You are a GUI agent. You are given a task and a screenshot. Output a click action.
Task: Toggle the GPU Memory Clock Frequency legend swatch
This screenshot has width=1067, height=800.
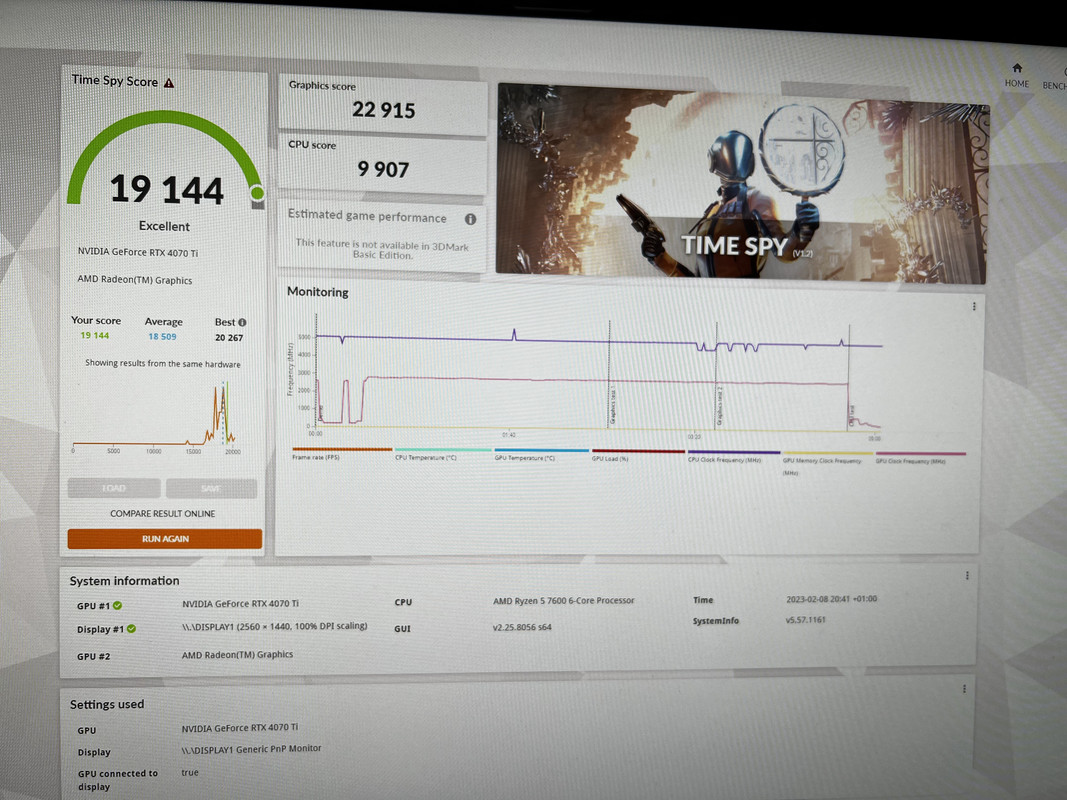pyautogui.click(x=827, y=452)
